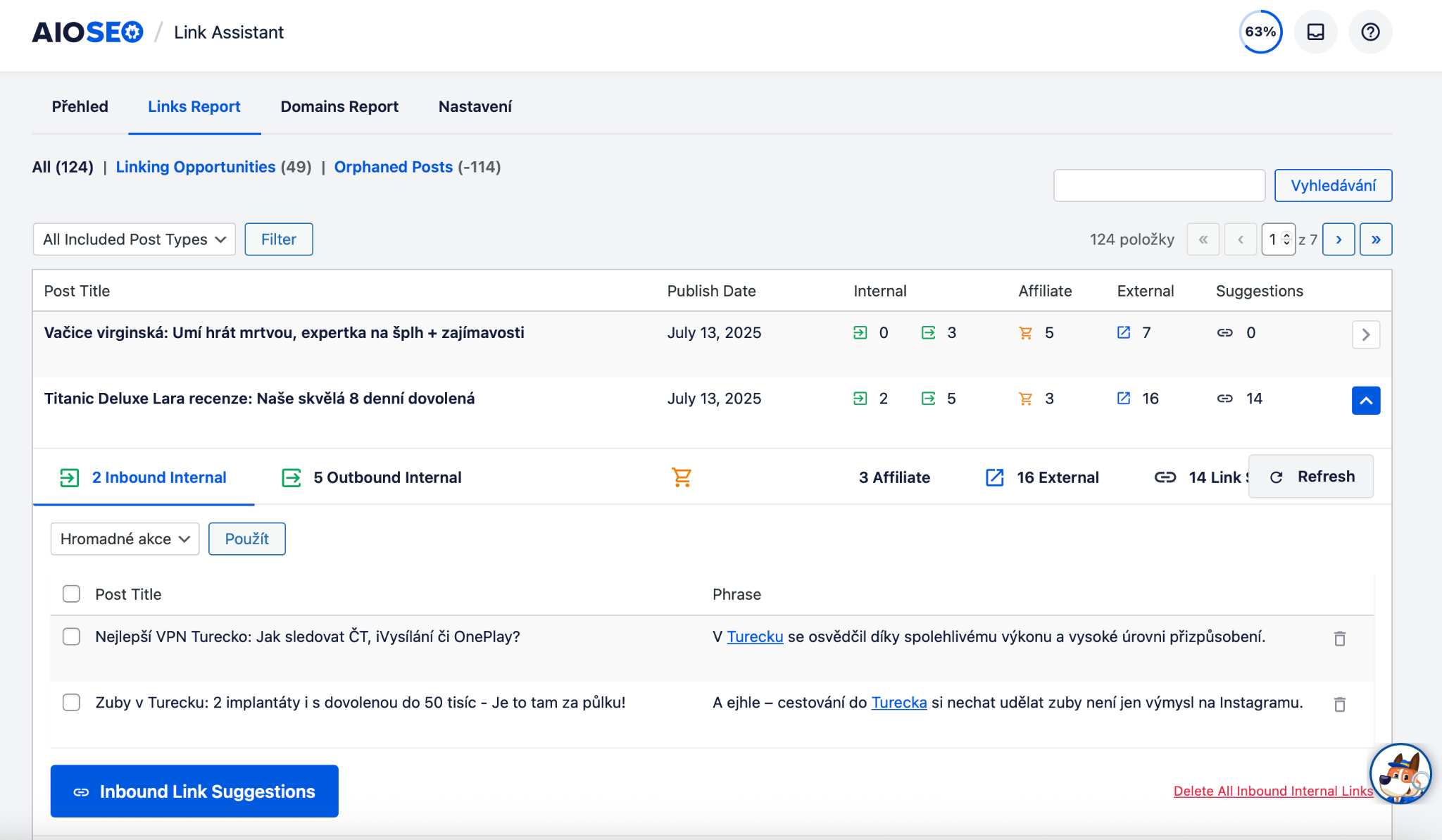Screen dimensions: 1442x840
Task: Expand the Vačice virginská row
Action: [1365, 334]
